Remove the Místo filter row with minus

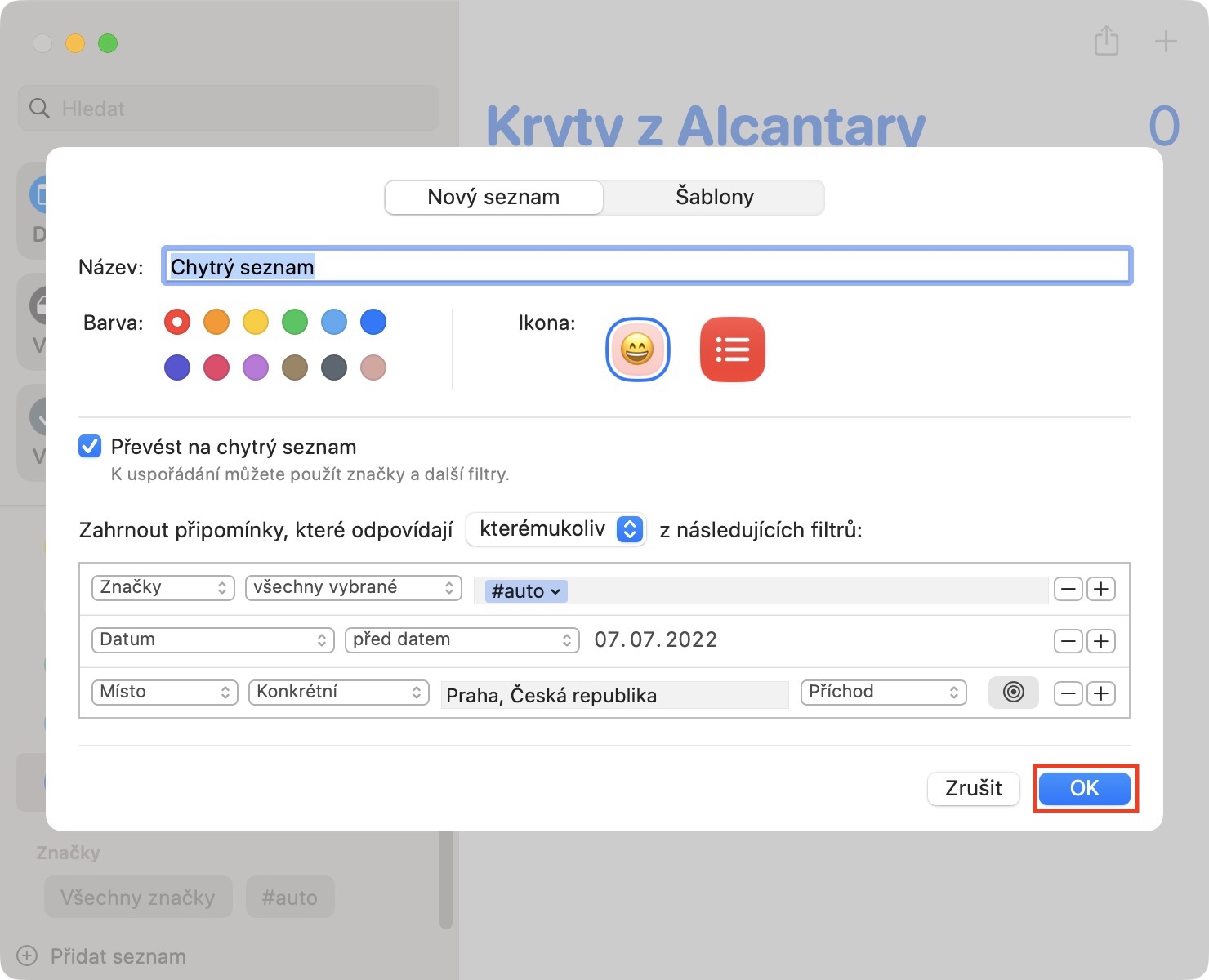(1068, 693)
